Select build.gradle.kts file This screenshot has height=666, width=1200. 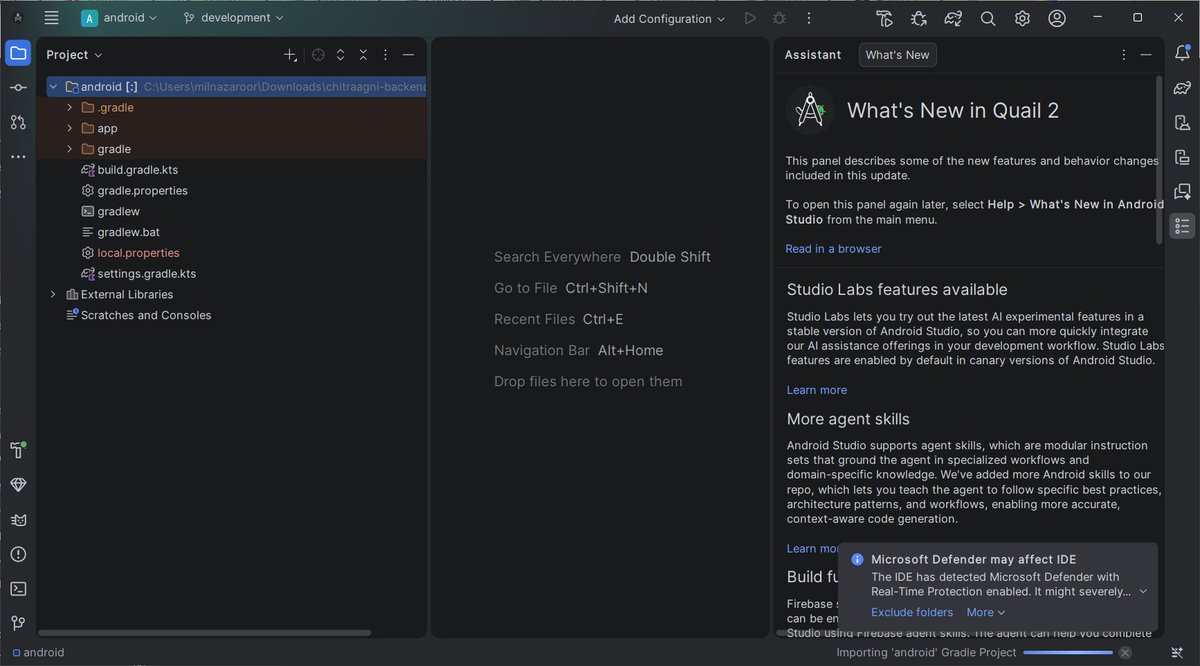coord(138,170)
